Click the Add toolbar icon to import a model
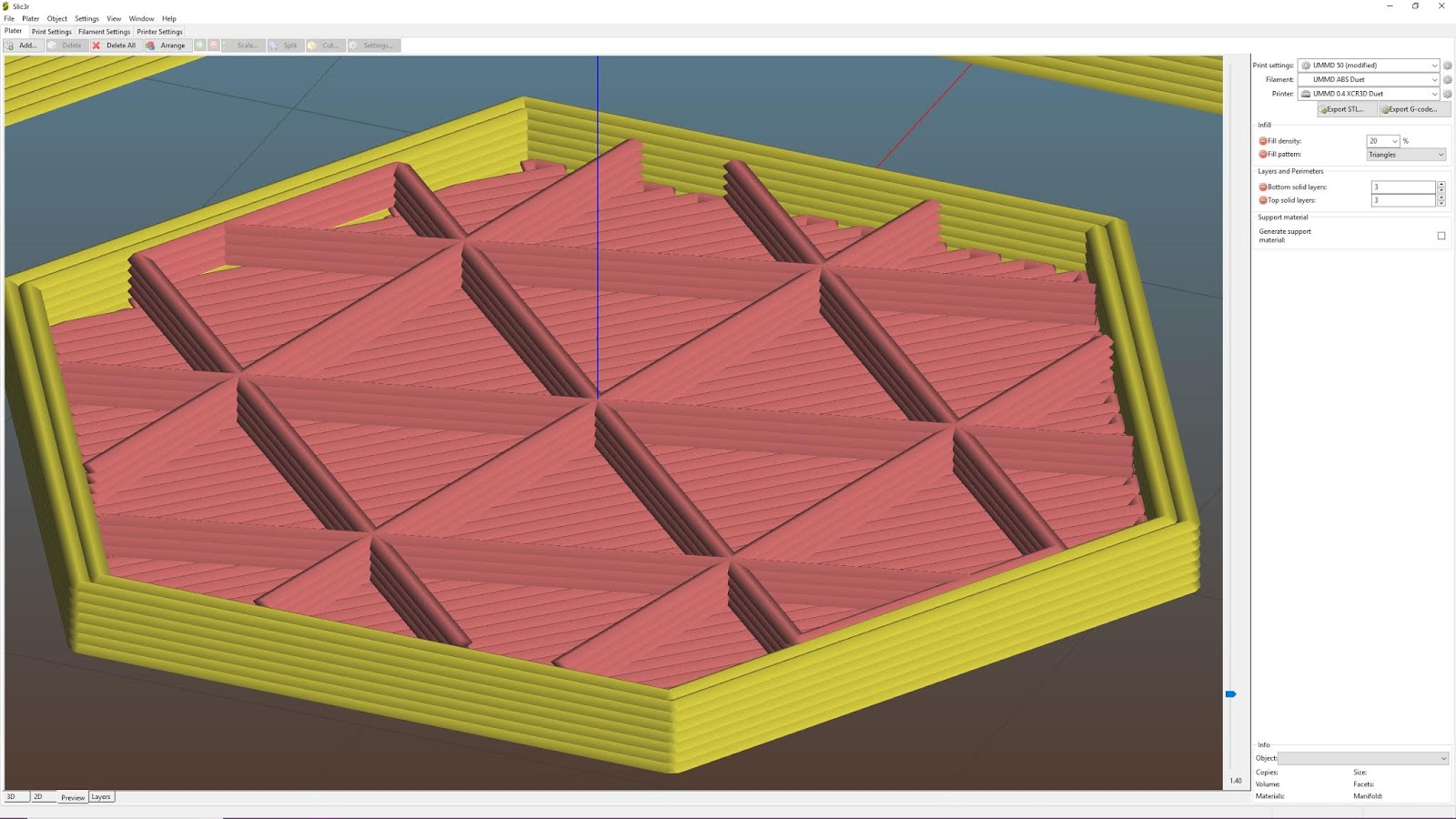This screenshot has height=819, width=1456. [x=23, y=45]
